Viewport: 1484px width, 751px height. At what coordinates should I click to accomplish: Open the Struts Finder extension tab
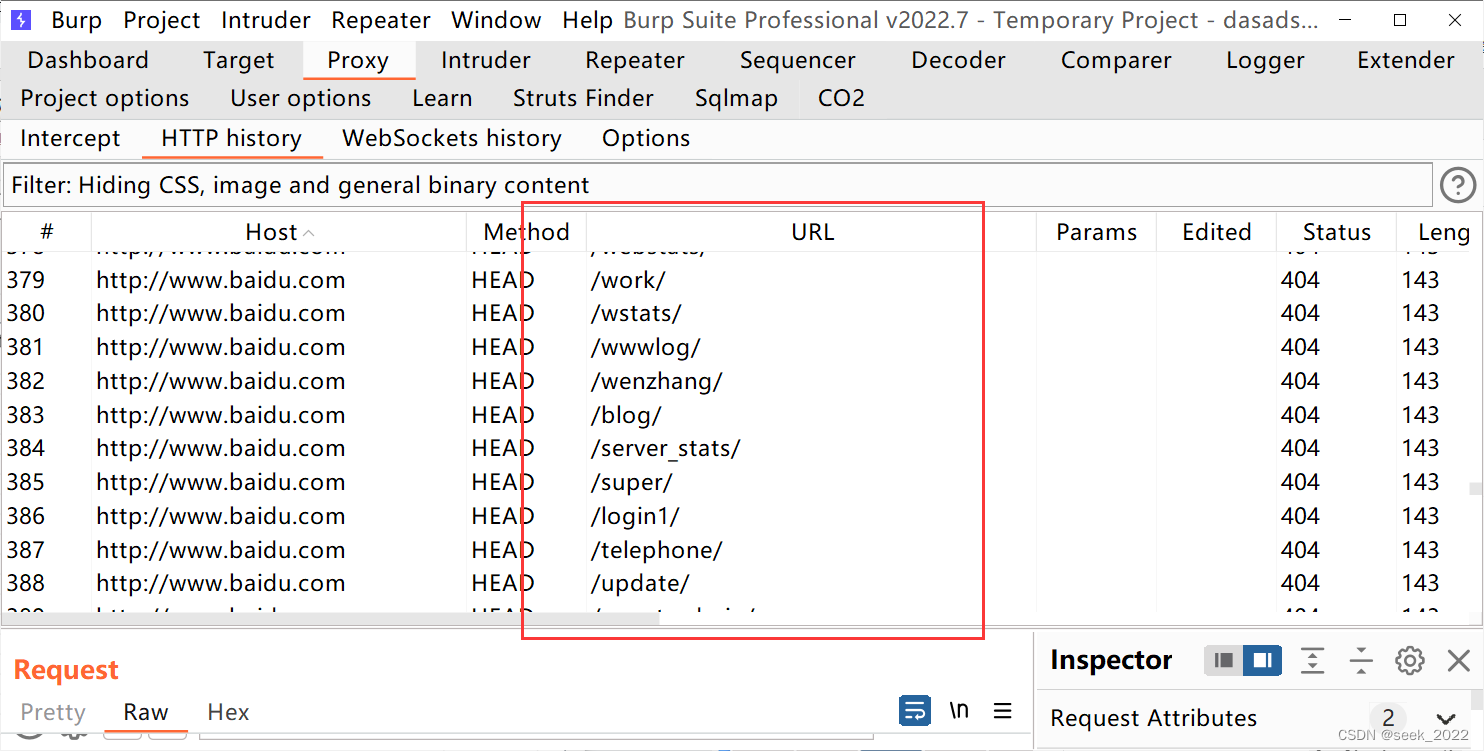click(583, 98)
